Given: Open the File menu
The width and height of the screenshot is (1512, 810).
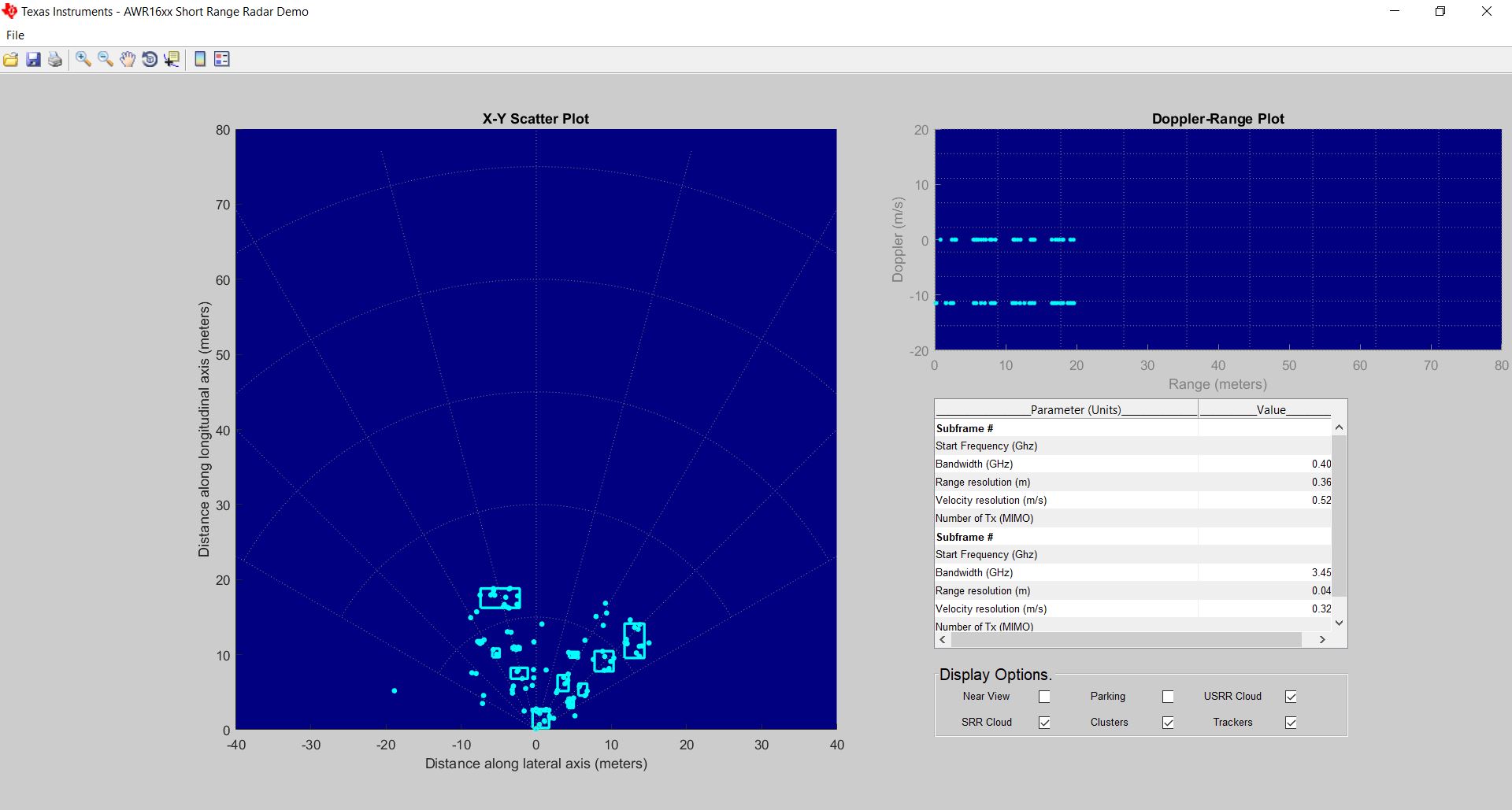Looking at the screenshot, I should click(x=15, y=35).
